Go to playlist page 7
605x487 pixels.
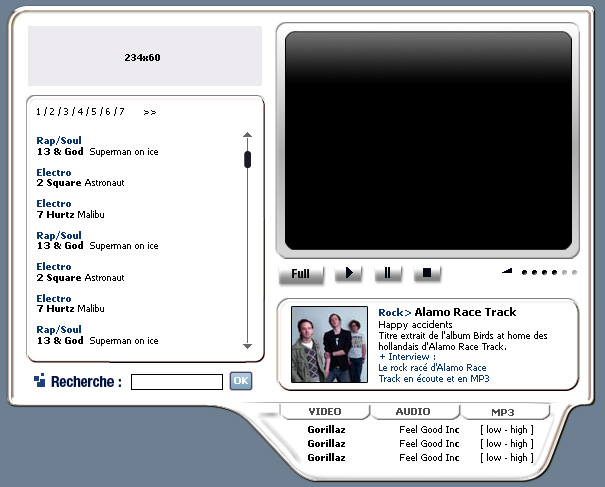[122, 112]
